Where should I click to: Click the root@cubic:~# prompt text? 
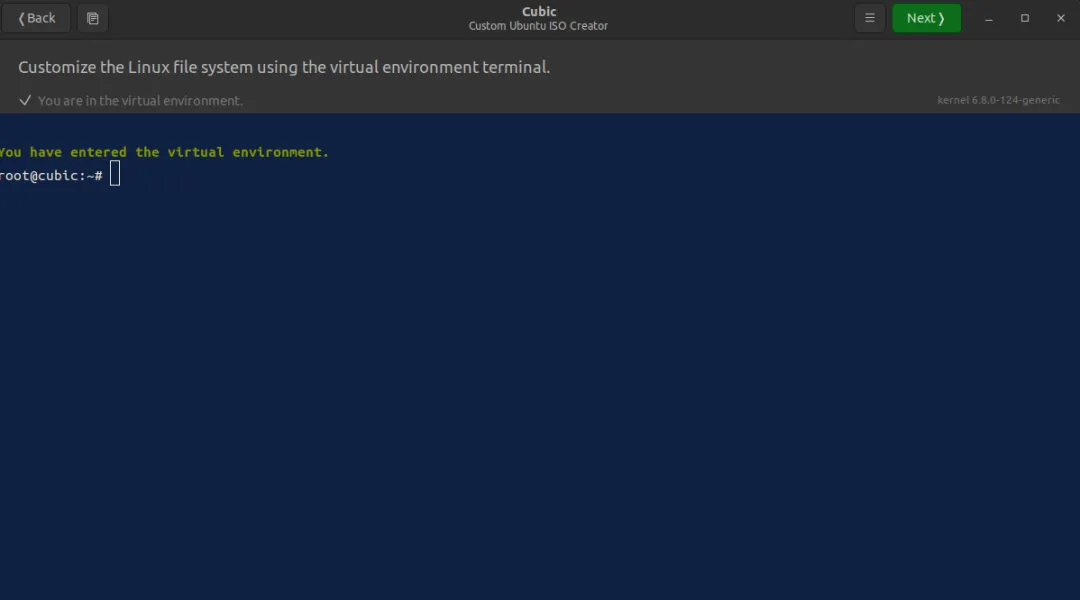coord(51,176)
